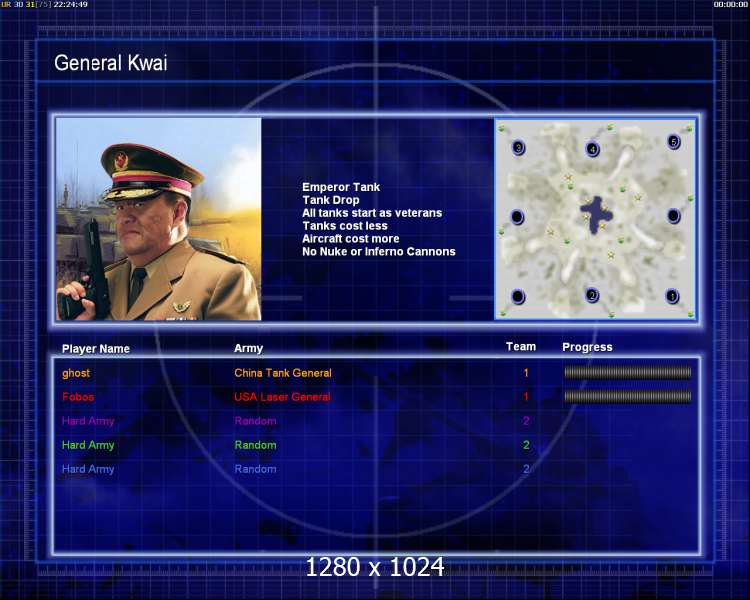Image resolution: width=750 pixels, height=600 pixels.
Task: Select start position 5 on the minimap
Action: (x=673, y=142)
